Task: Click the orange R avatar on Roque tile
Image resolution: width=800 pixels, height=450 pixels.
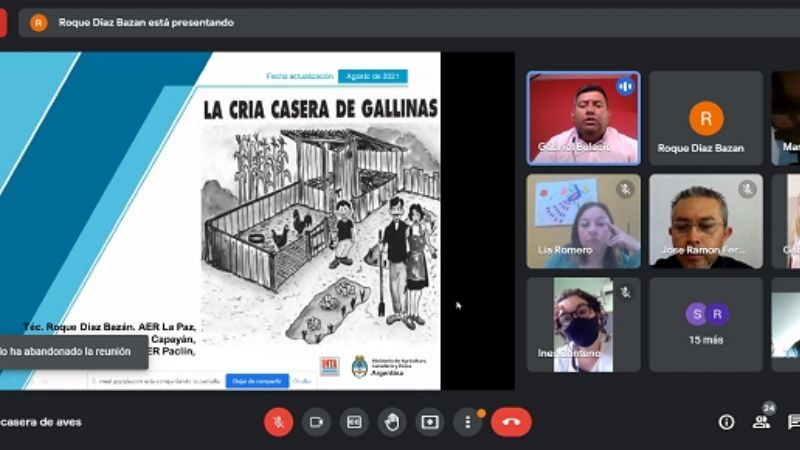Action: [706, 118]
